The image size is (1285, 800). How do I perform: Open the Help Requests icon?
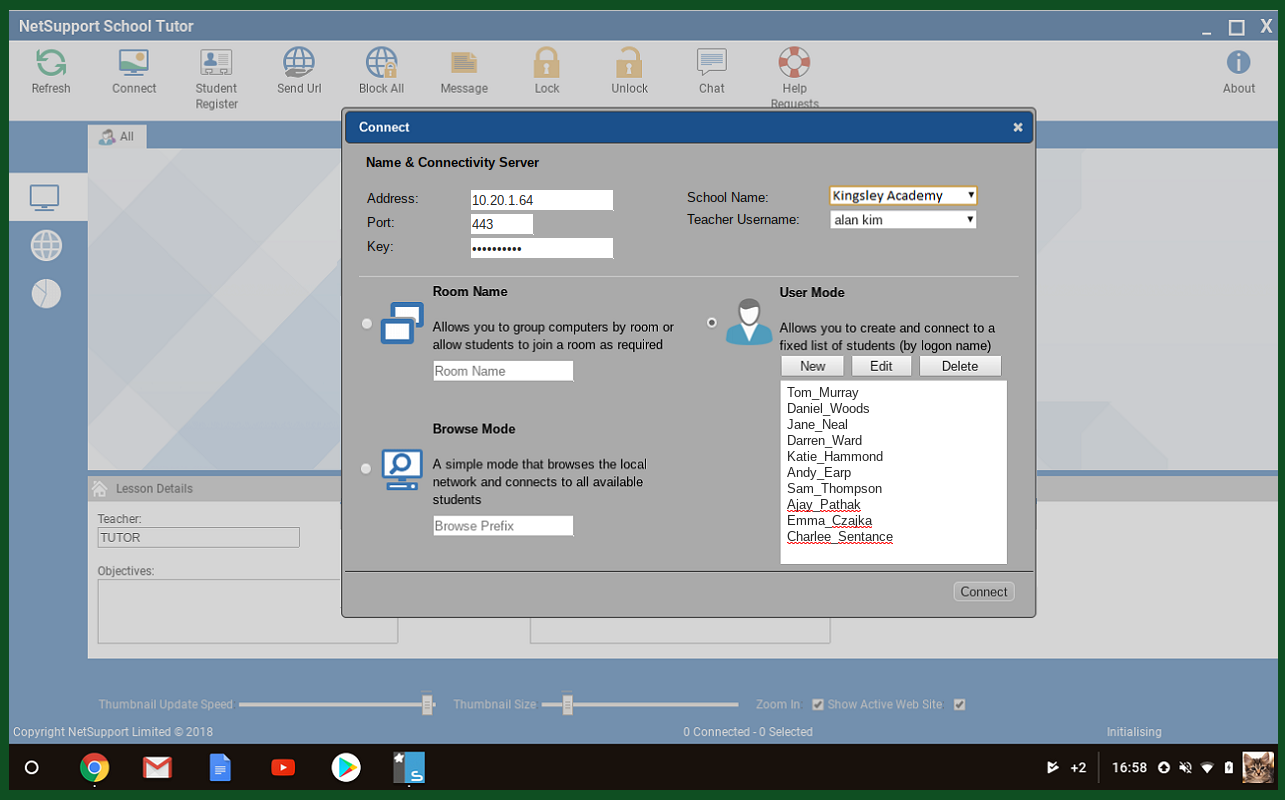pyautogui.click(x=794, y=64)
